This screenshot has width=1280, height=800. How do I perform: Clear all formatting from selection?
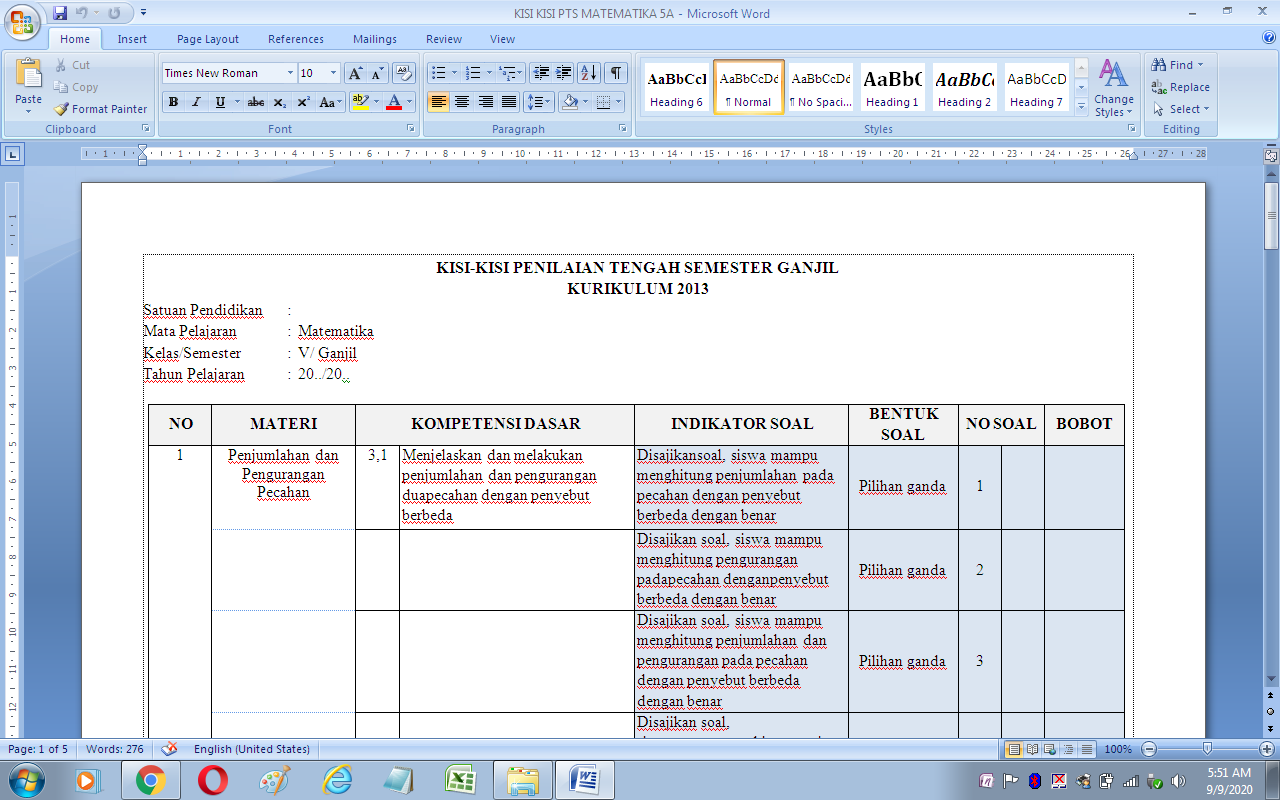pyautogui.click(x=404, y=73)
